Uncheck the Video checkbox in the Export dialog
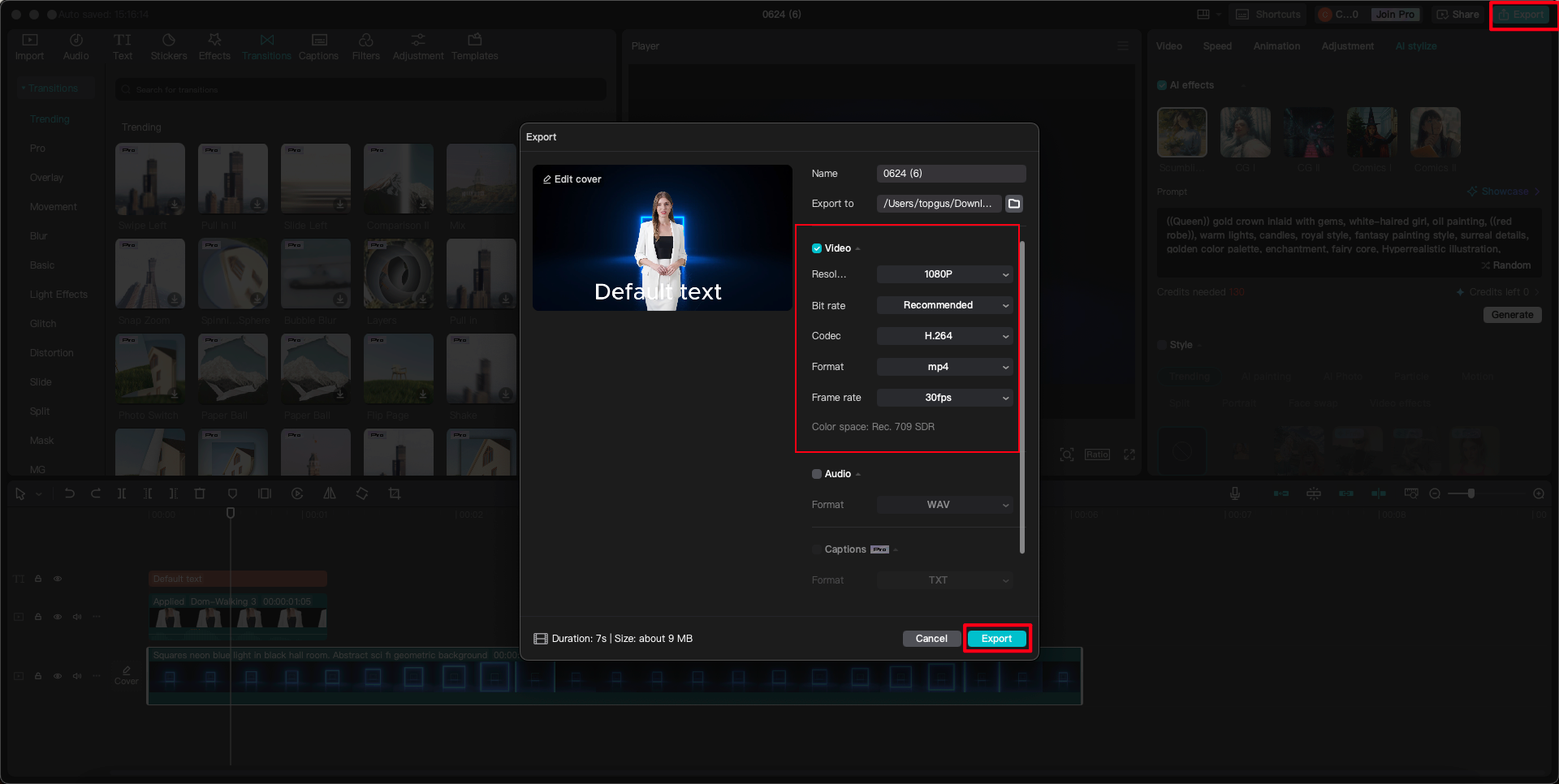This screenshot has width=1559, height=784. tap(817, 248)
